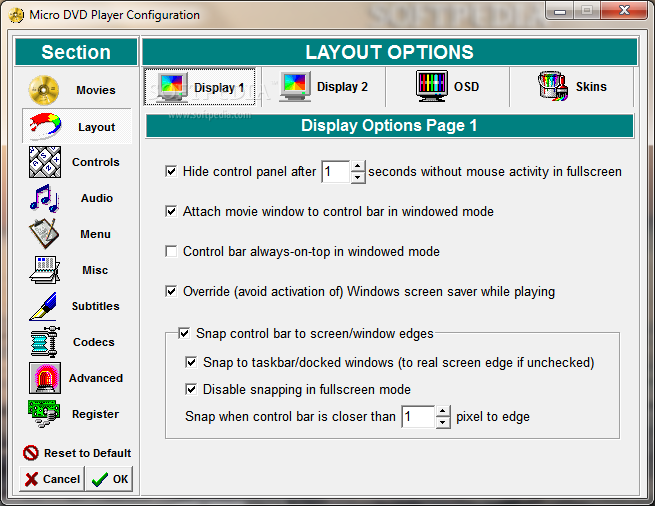Go to the Controls section label
Image resolution: width=655 pixels, height=506 pixels.
coord(96,162)
